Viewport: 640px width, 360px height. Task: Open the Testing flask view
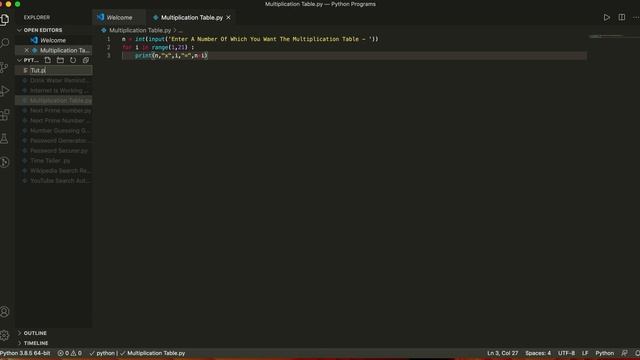[x=4, y=138]
